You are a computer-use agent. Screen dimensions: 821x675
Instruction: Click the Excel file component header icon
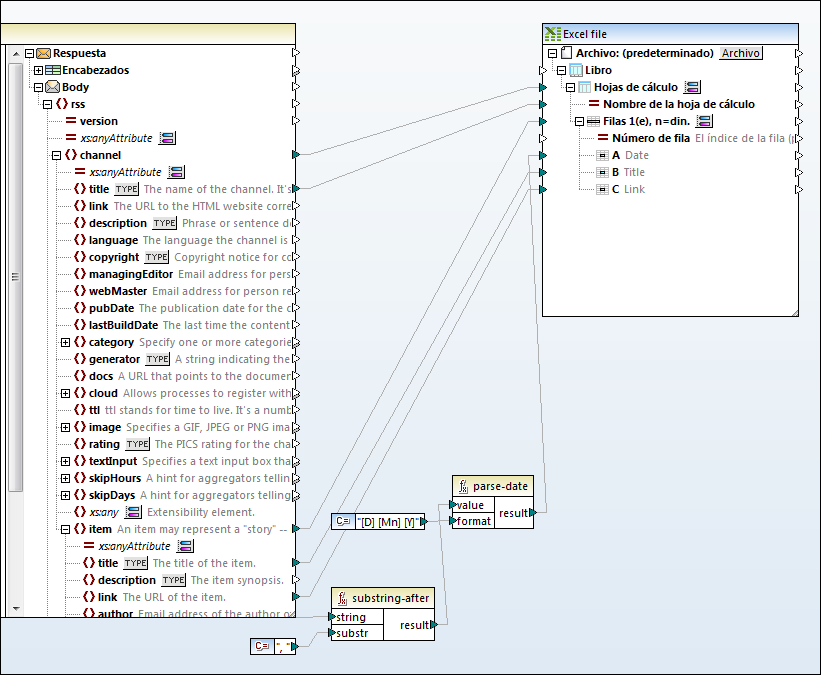coord(551,33)
